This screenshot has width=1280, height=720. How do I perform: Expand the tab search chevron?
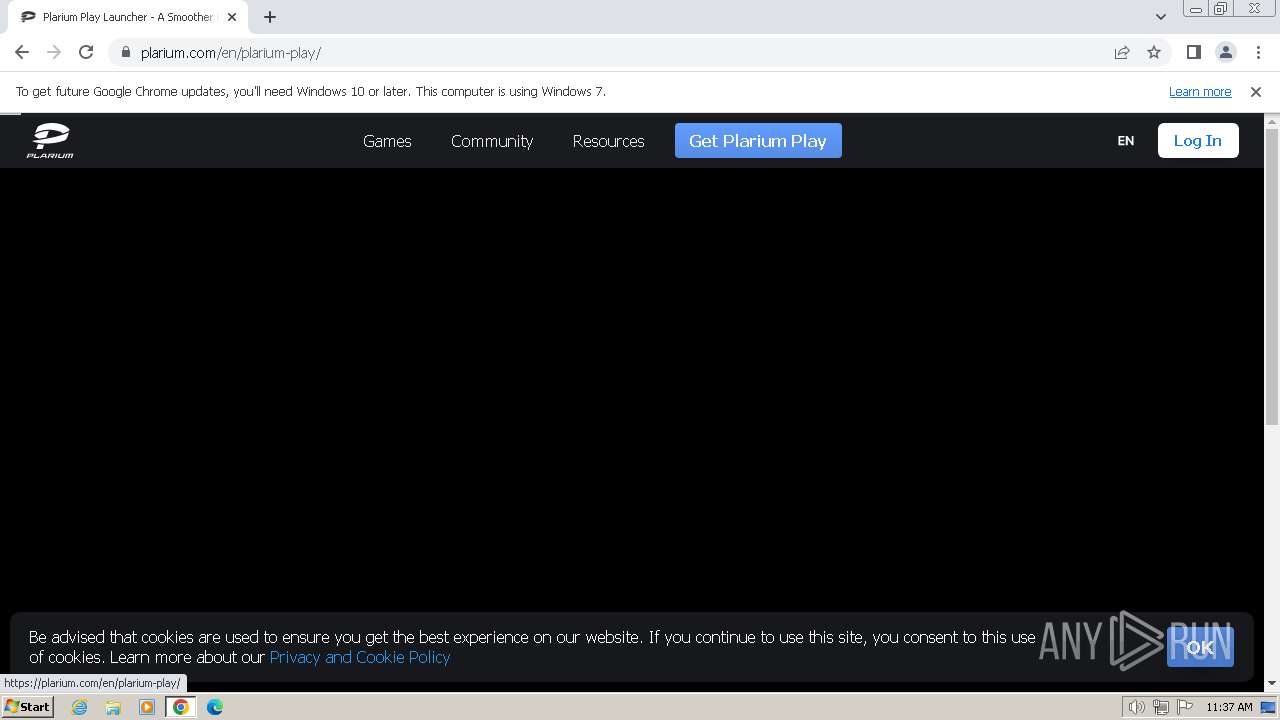tap(1160, 17)
